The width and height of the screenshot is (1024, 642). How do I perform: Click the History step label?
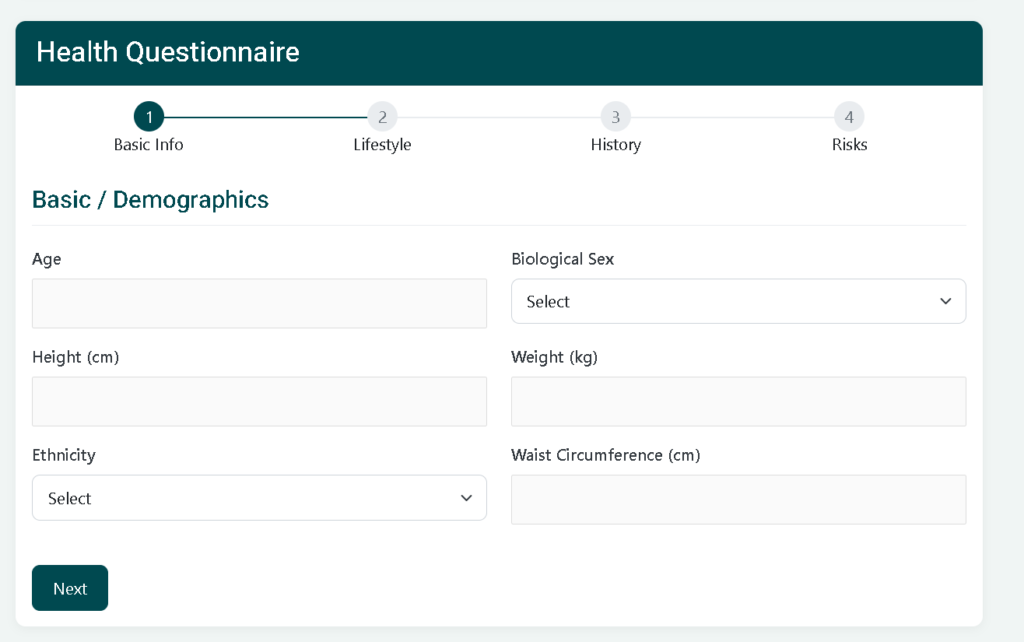pyautogui.click(x=616, y=145)
